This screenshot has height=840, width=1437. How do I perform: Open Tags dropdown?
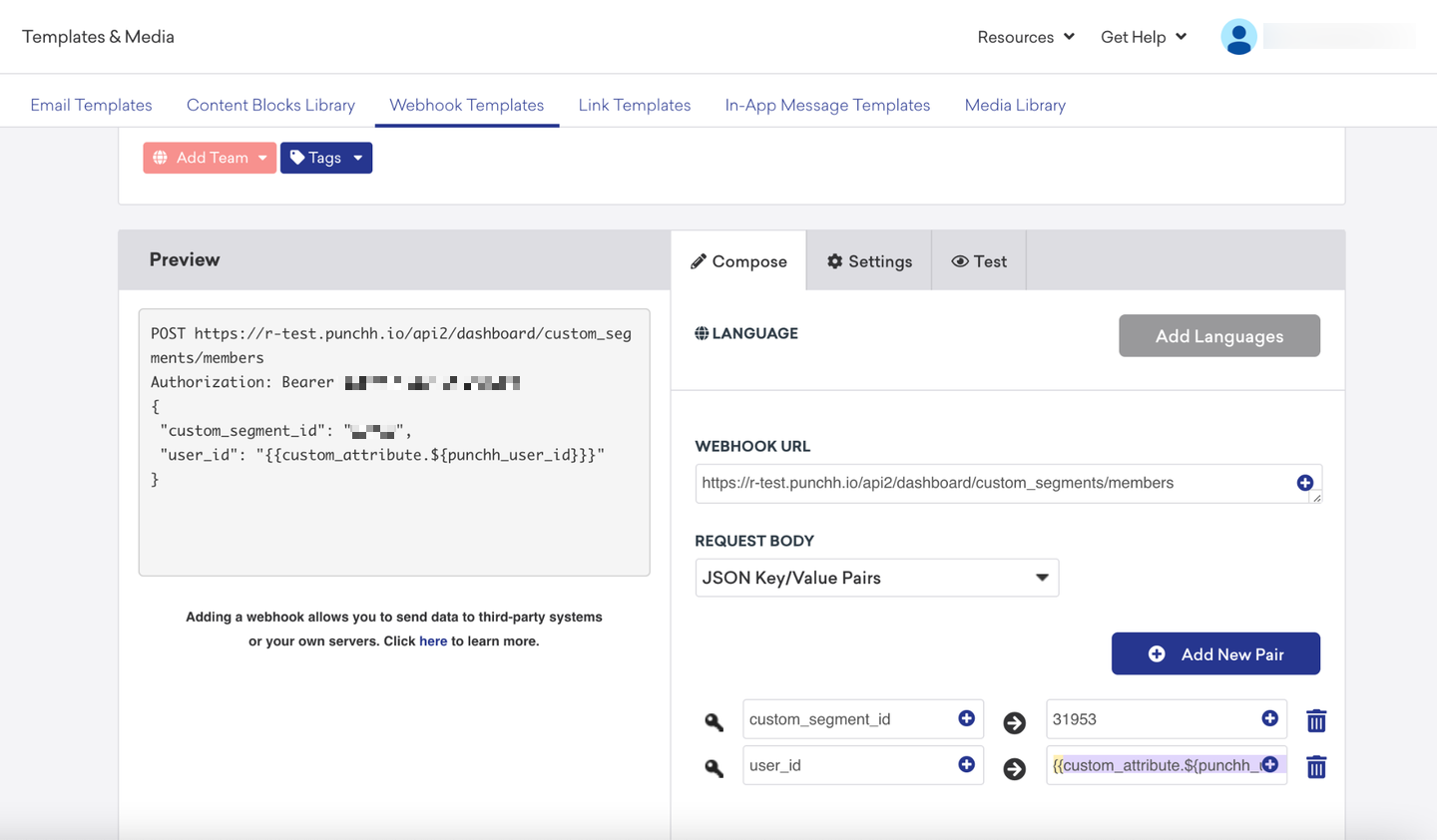point(326,158)
